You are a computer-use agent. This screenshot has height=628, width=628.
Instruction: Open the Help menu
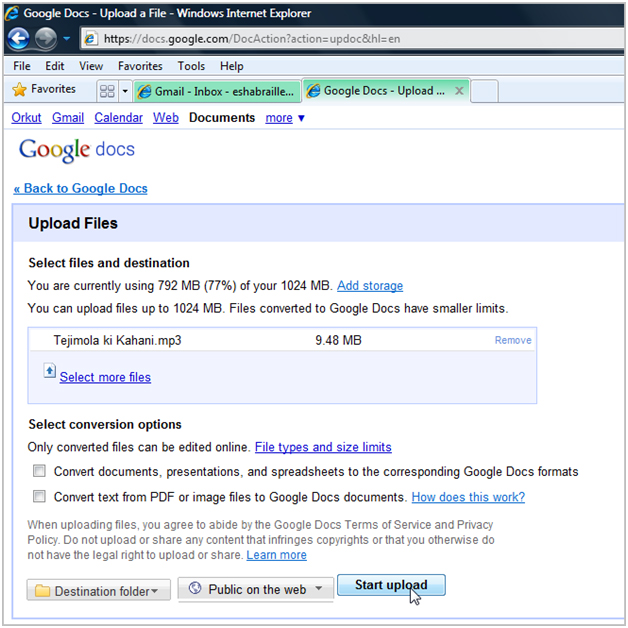[x=231, y=66]
